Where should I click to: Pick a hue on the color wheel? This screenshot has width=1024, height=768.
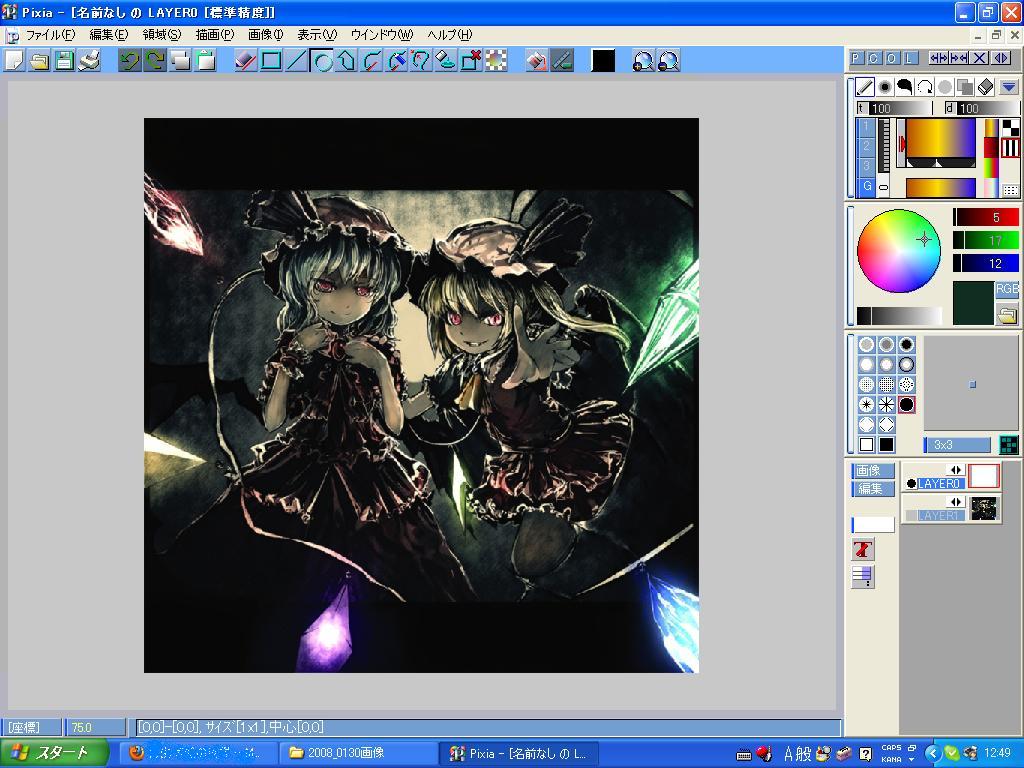coord(899,251)
